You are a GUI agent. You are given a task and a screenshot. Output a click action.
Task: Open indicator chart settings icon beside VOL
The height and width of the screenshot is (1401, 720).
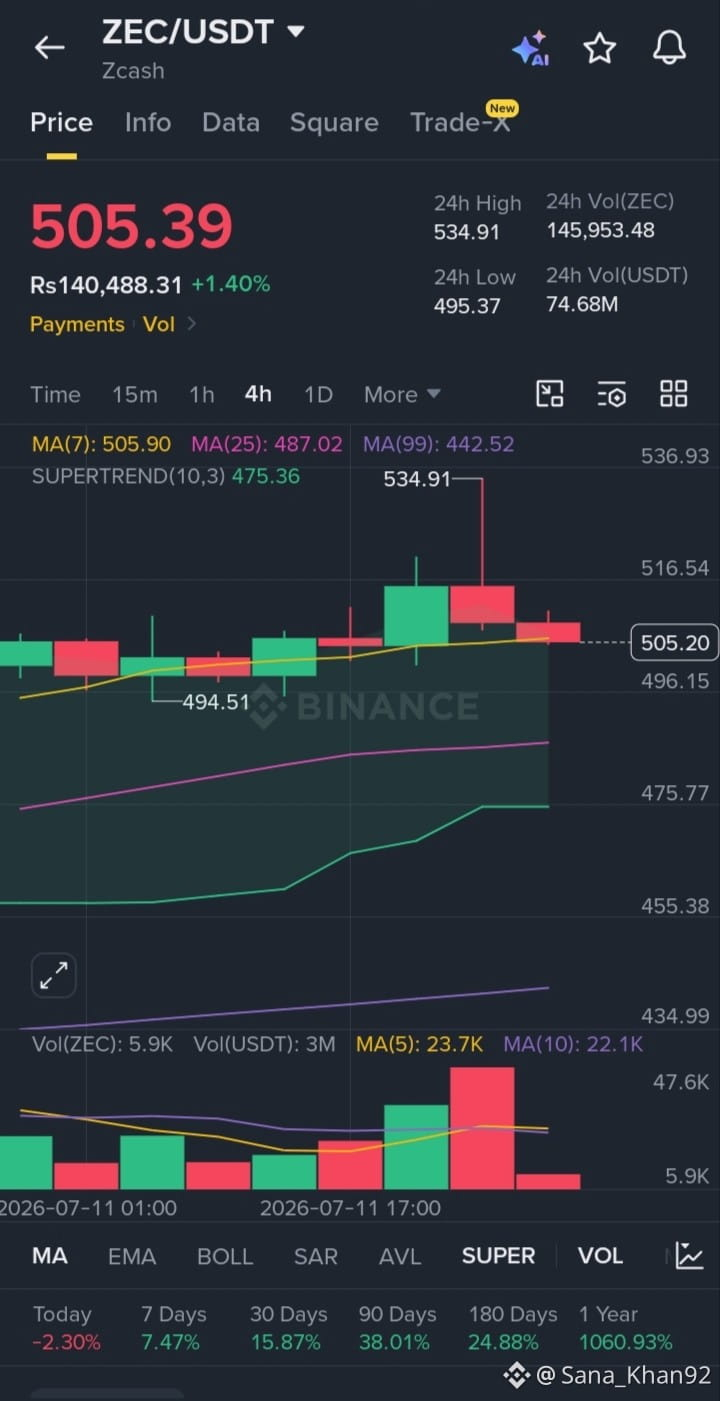pyautogui.click(x=689, y=1255)
